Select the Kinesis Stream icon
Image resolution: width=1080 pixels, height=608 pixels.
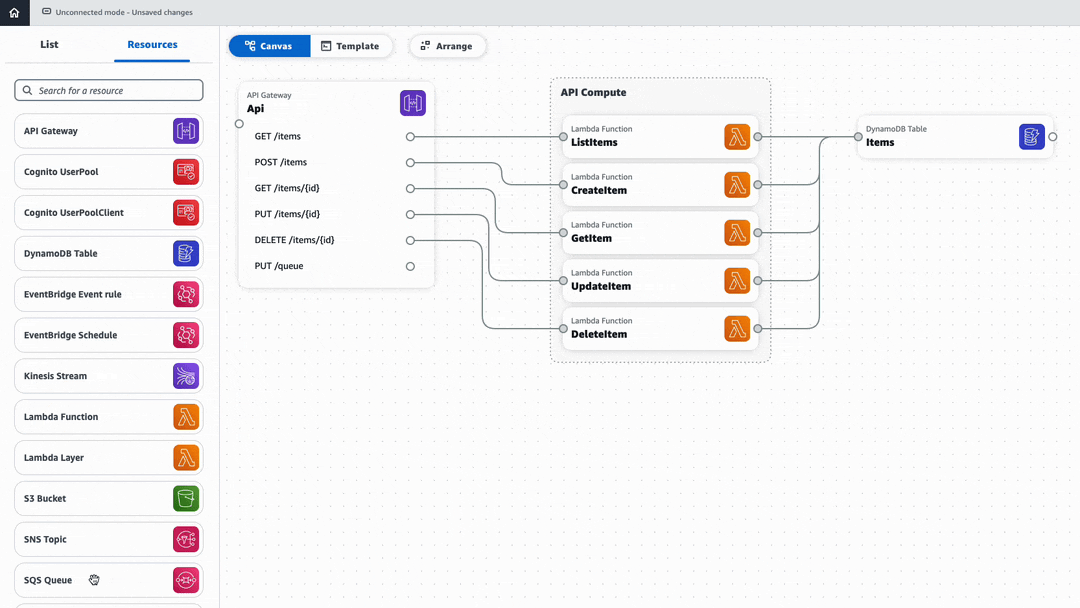pos(186,375)
